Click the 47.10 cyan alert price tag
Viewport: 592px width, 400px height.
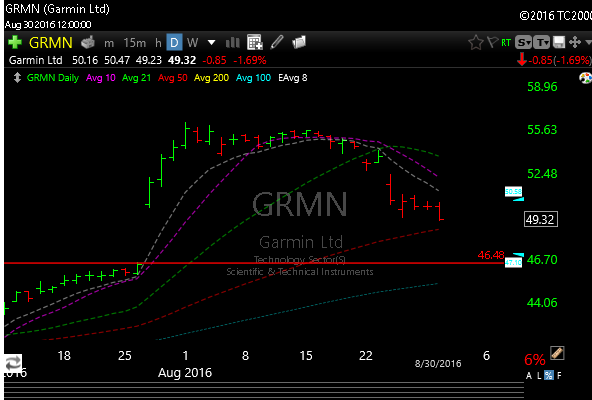point(513,263)
